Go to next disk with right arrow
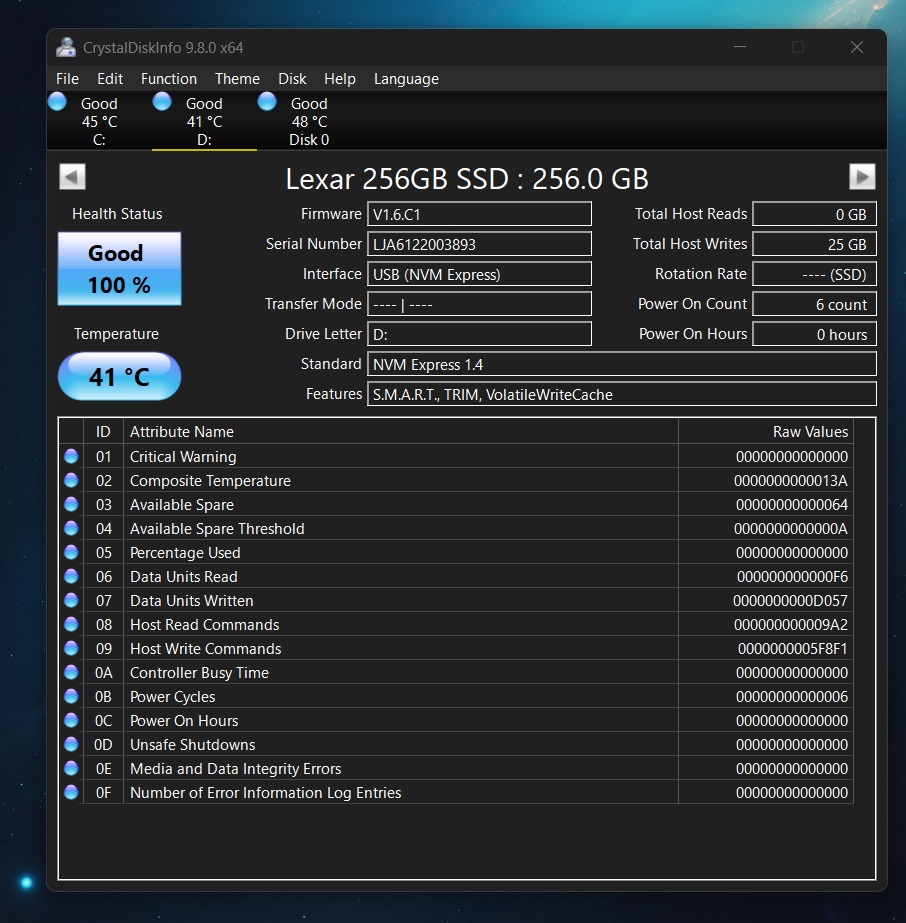The image size is (906, 923). [x=862, y=177]
